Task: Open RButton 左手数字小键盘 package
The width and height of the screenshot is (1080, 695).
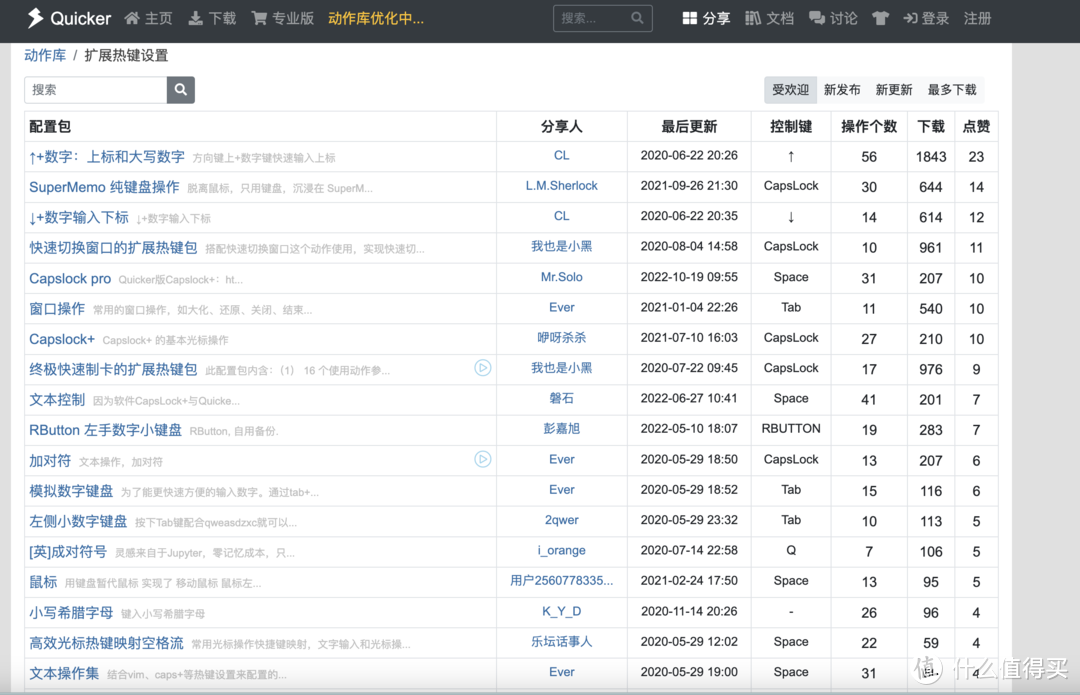Action: [105, 430]
